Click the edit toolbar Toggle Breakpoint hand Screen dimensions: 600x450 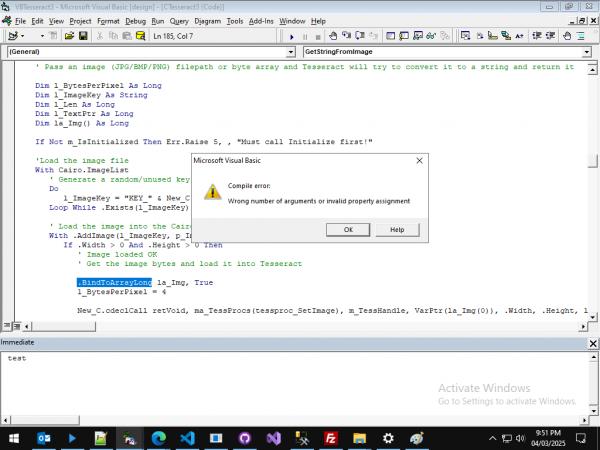point(567,36)
